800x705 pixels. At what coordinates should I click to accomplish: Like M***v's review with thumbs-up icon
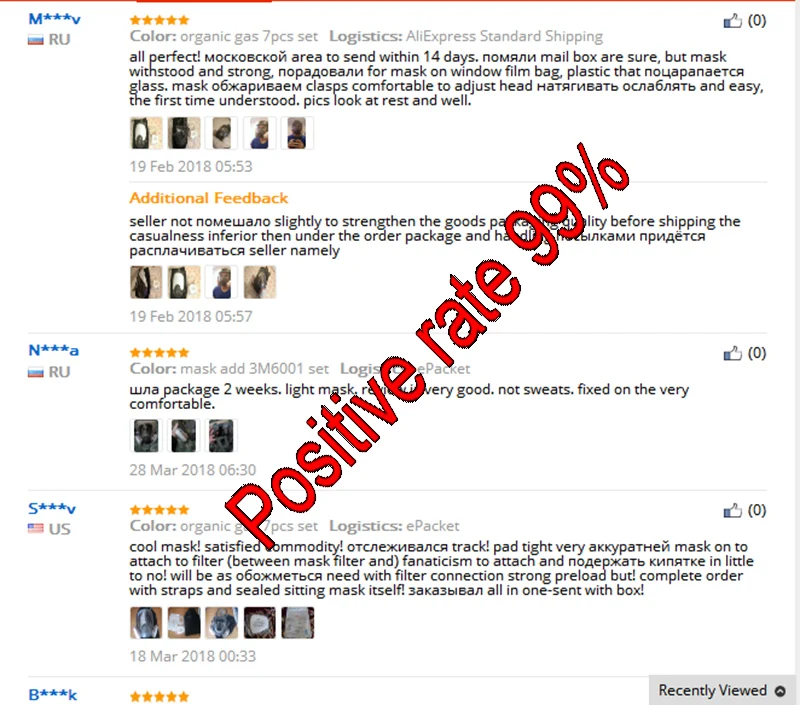(x=732, y=20)
